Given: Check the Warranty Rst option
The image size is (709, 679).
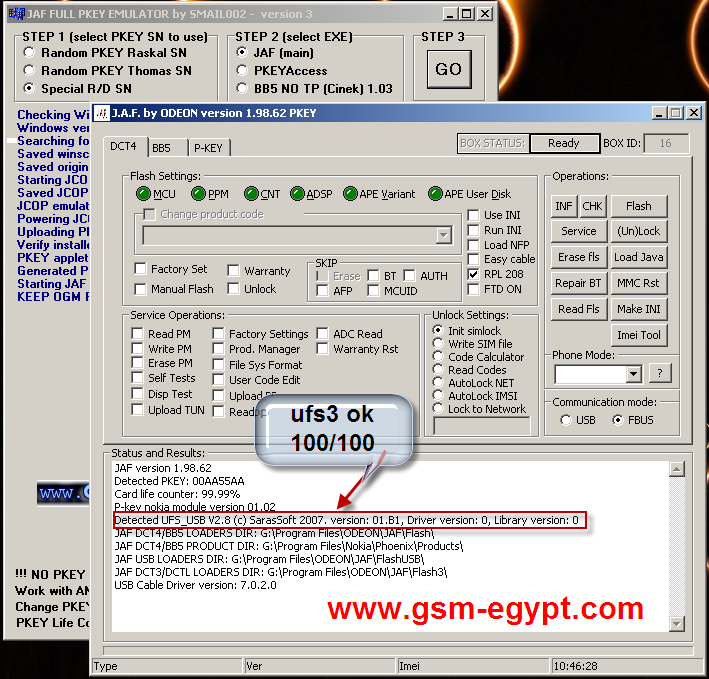Looking at the screenshot, I should (x=322, y=349).
